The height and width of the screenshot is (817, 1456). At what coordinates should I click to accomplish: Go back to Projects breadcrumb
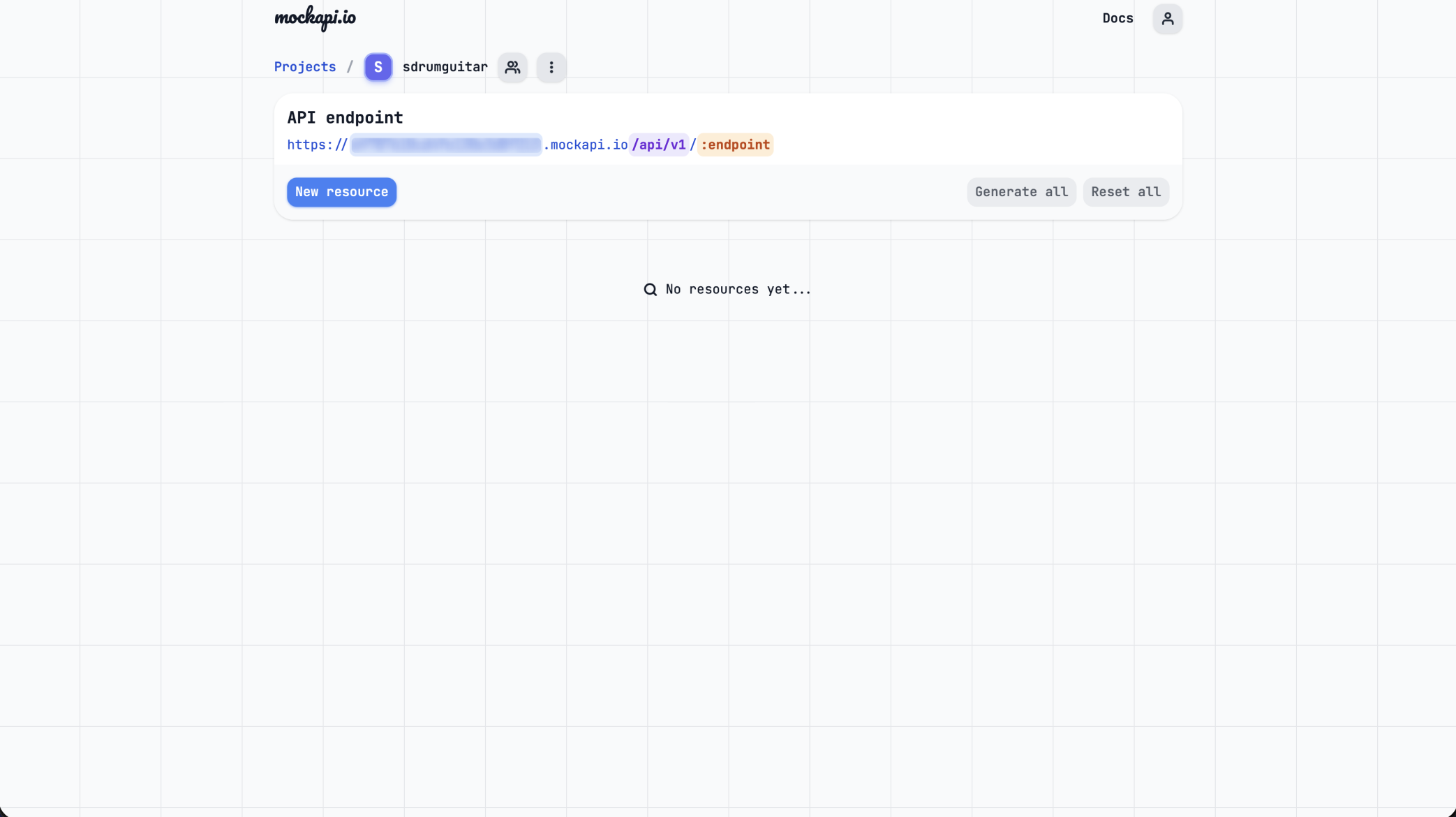point(304,67)
